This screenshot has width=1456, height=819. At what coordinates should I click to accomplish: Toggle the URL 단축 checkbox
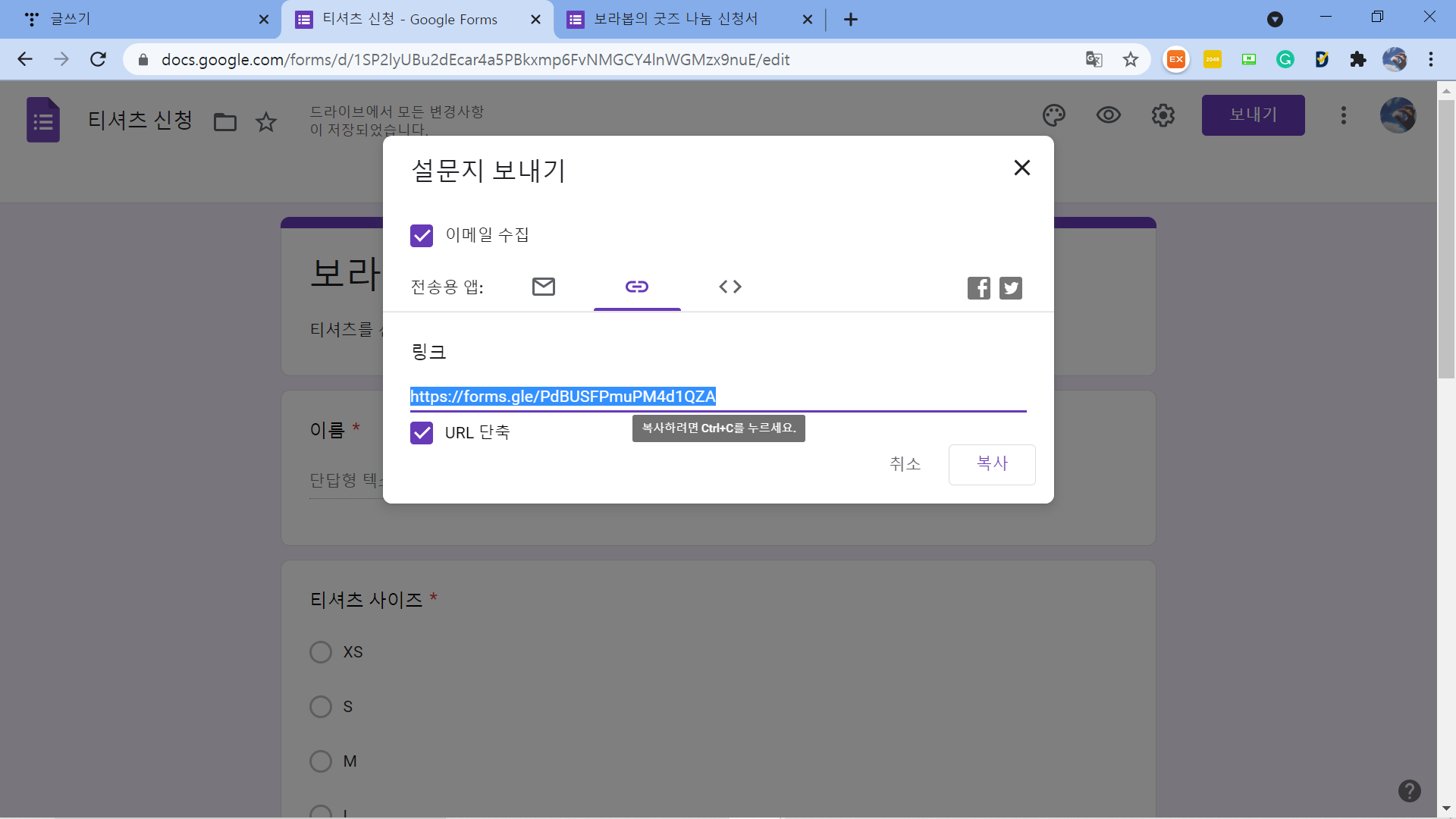tap(422, 433)
